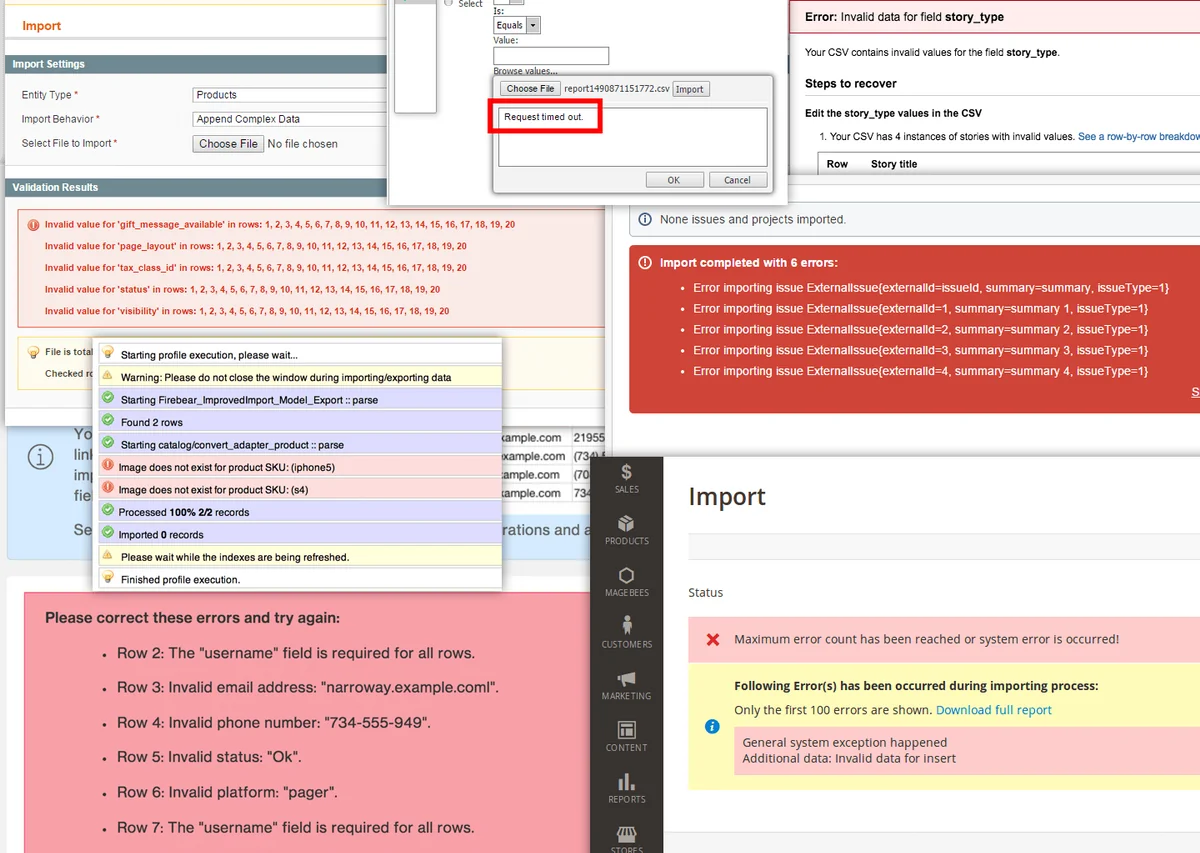The height and width of the screenshot is (853, 1200).
Task: Open the Products section in the sidebar
Action: 627,530
